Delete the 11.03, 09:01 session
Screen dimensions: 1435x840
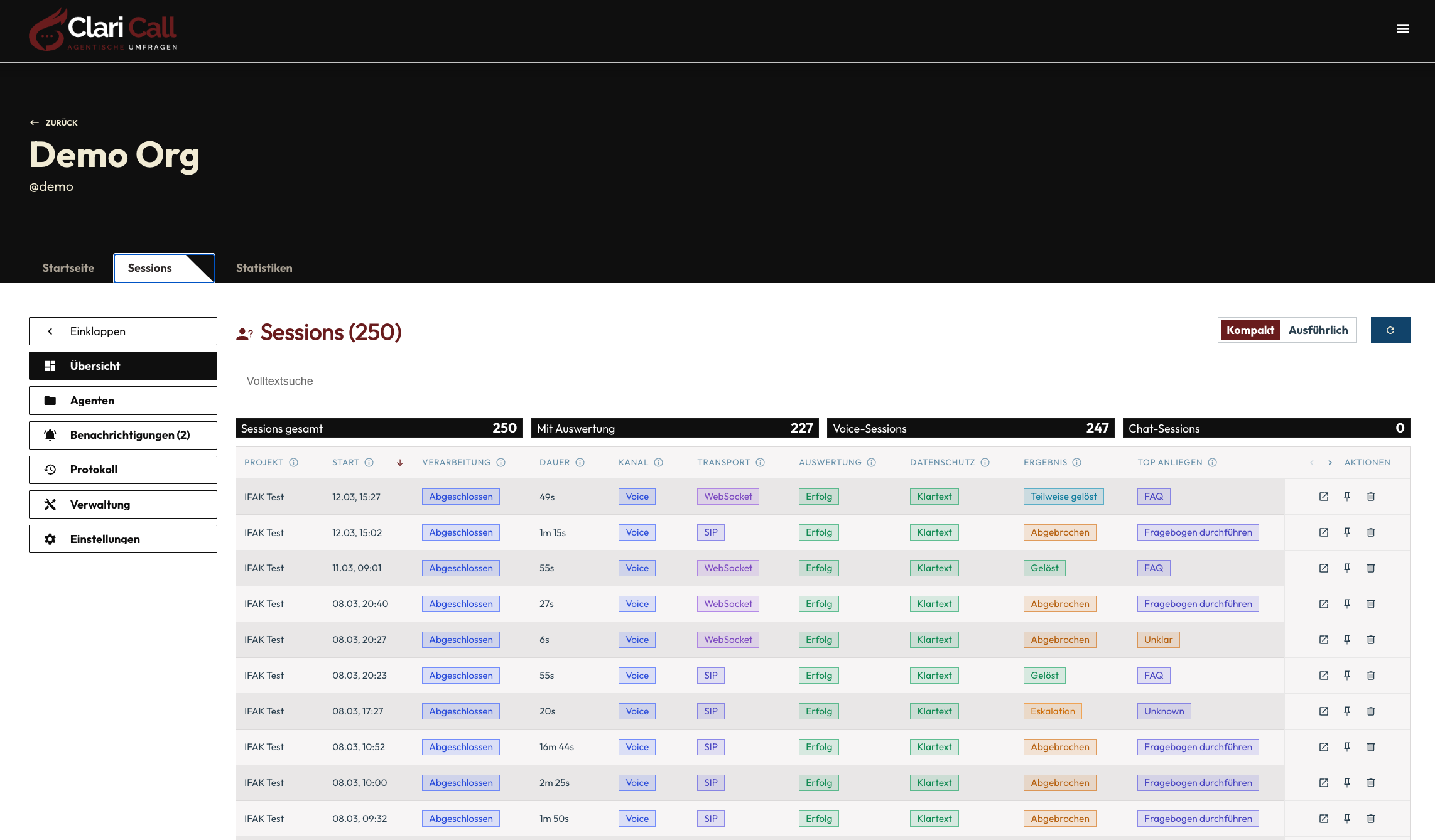1370,568
